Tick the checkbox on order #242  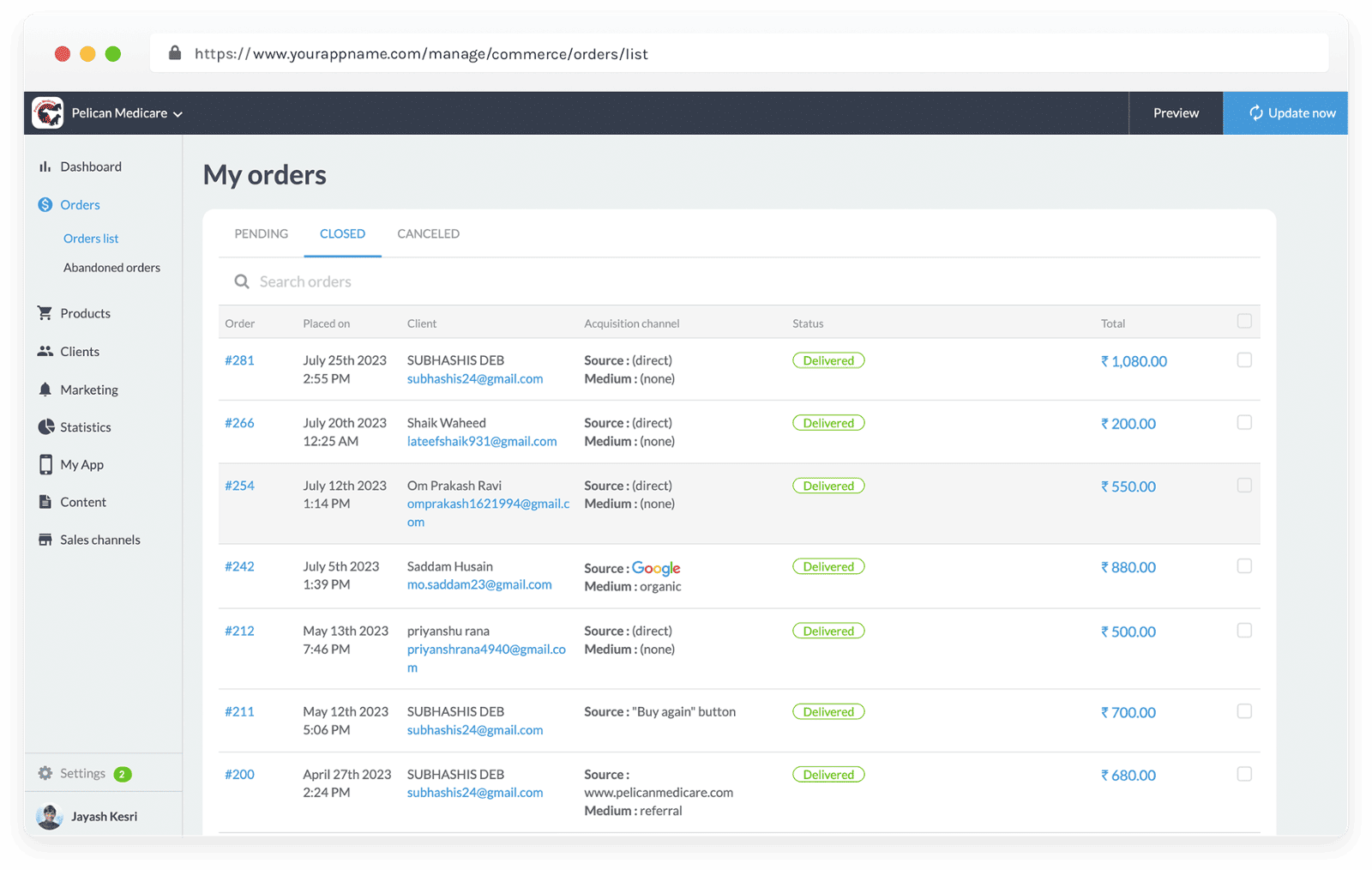click(1244, 566)
